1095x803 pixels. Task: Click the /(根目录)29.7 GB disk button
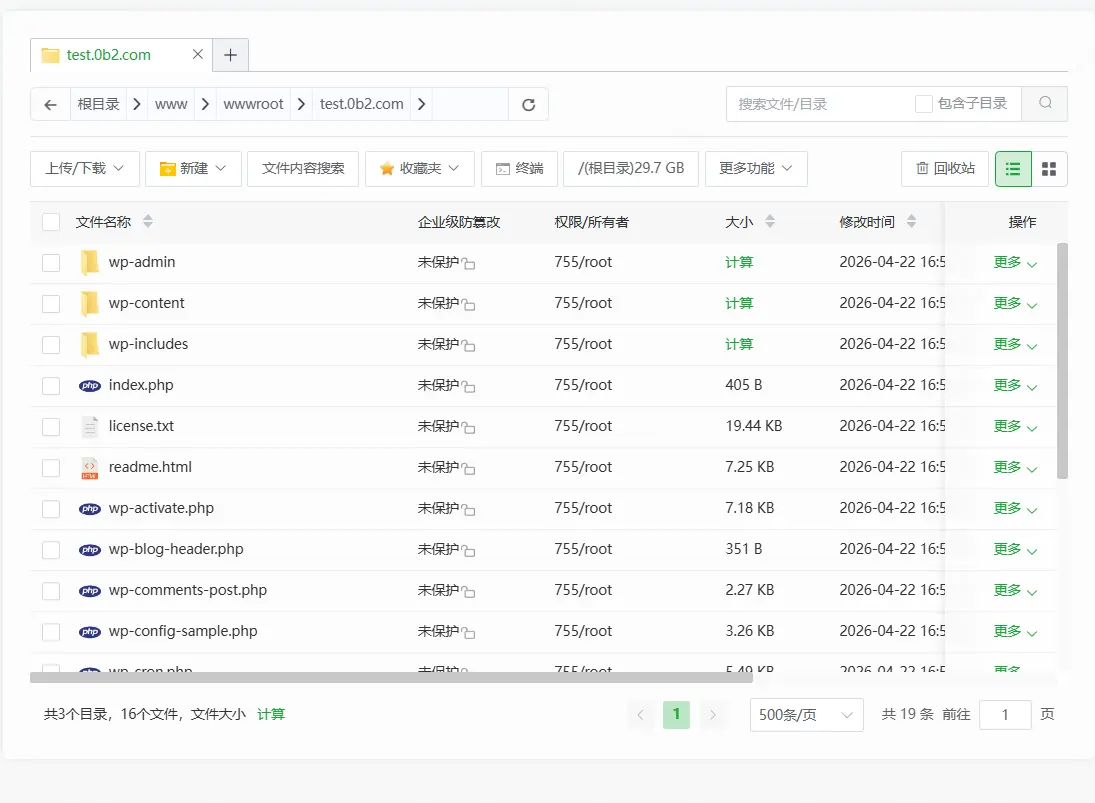pyautogui.click(x=631, y=169)
